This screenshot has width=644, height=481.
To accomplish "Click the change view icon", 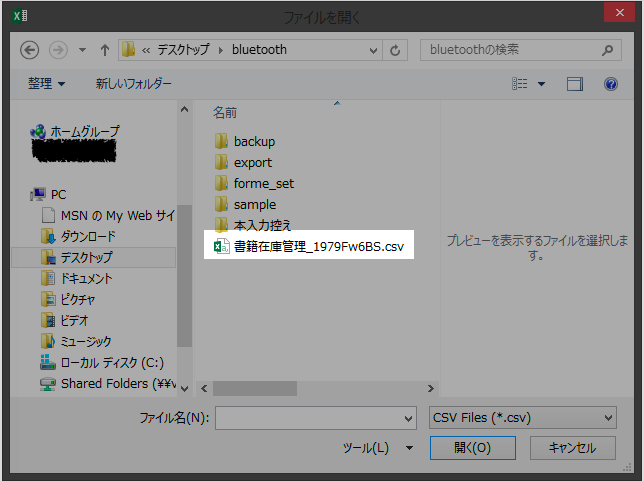I will click(x=519, y=84).
